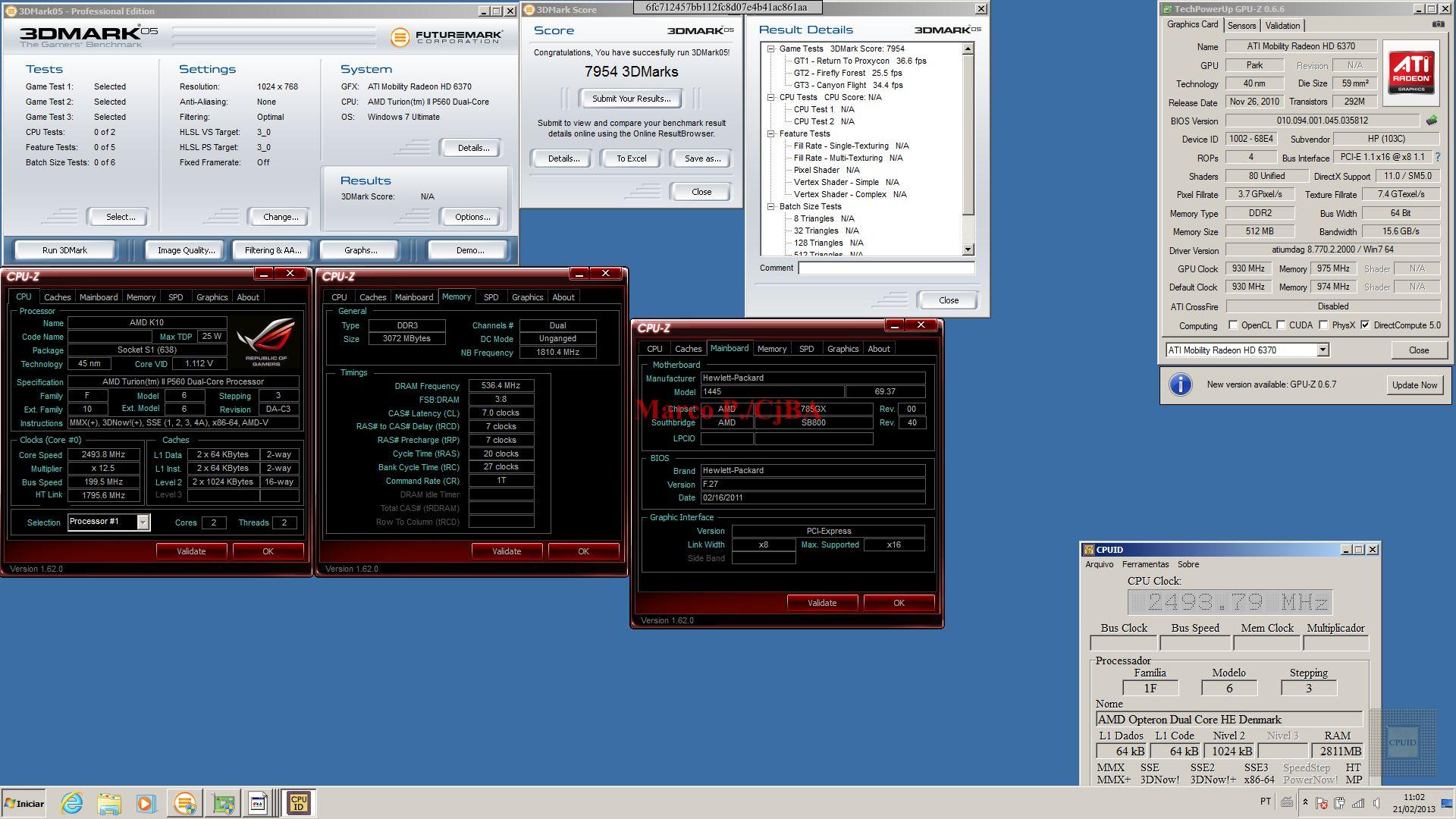
Task: Open Graphics tab in CPU-Z Mainboard window
Action: (x=843, y=349)
